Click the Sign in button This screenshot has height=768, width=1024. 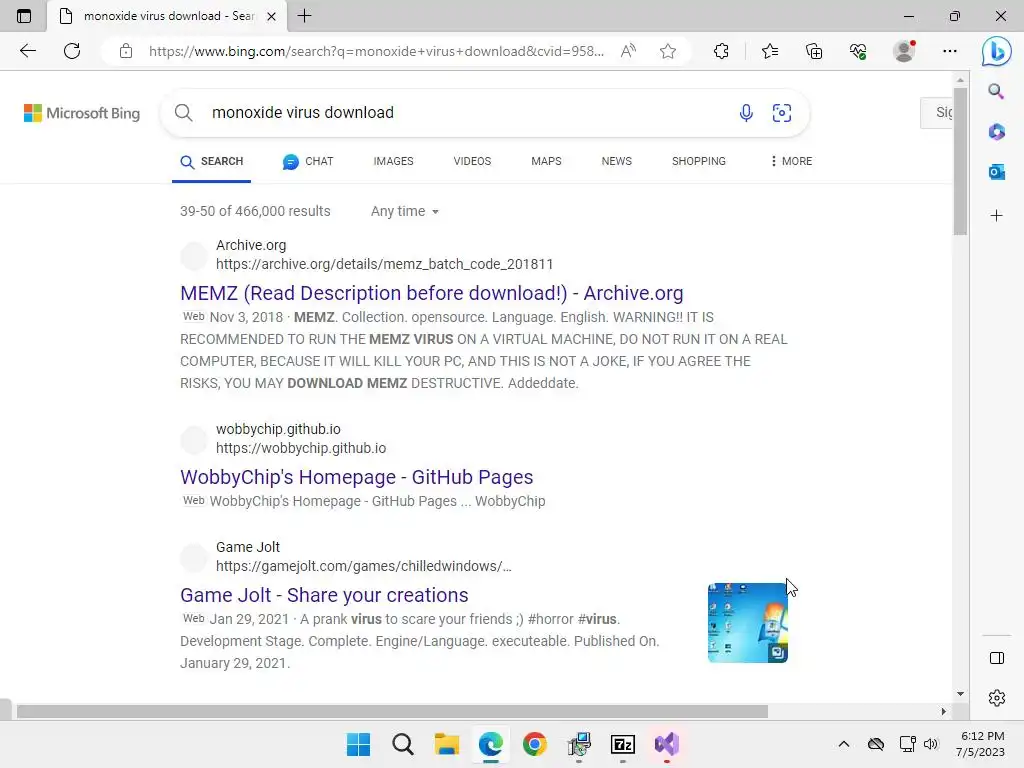tap(936, 112)
